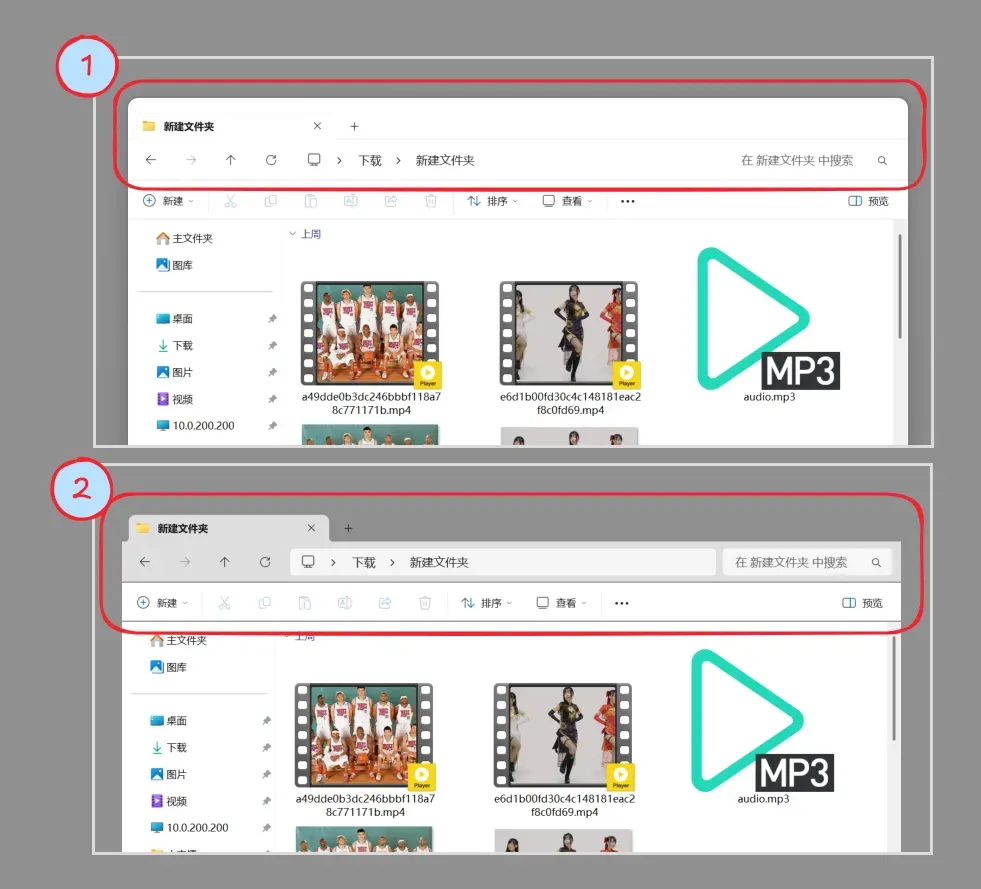Click search field in bottom window
This screenshot has width=981, height=889.
[806, 562]
